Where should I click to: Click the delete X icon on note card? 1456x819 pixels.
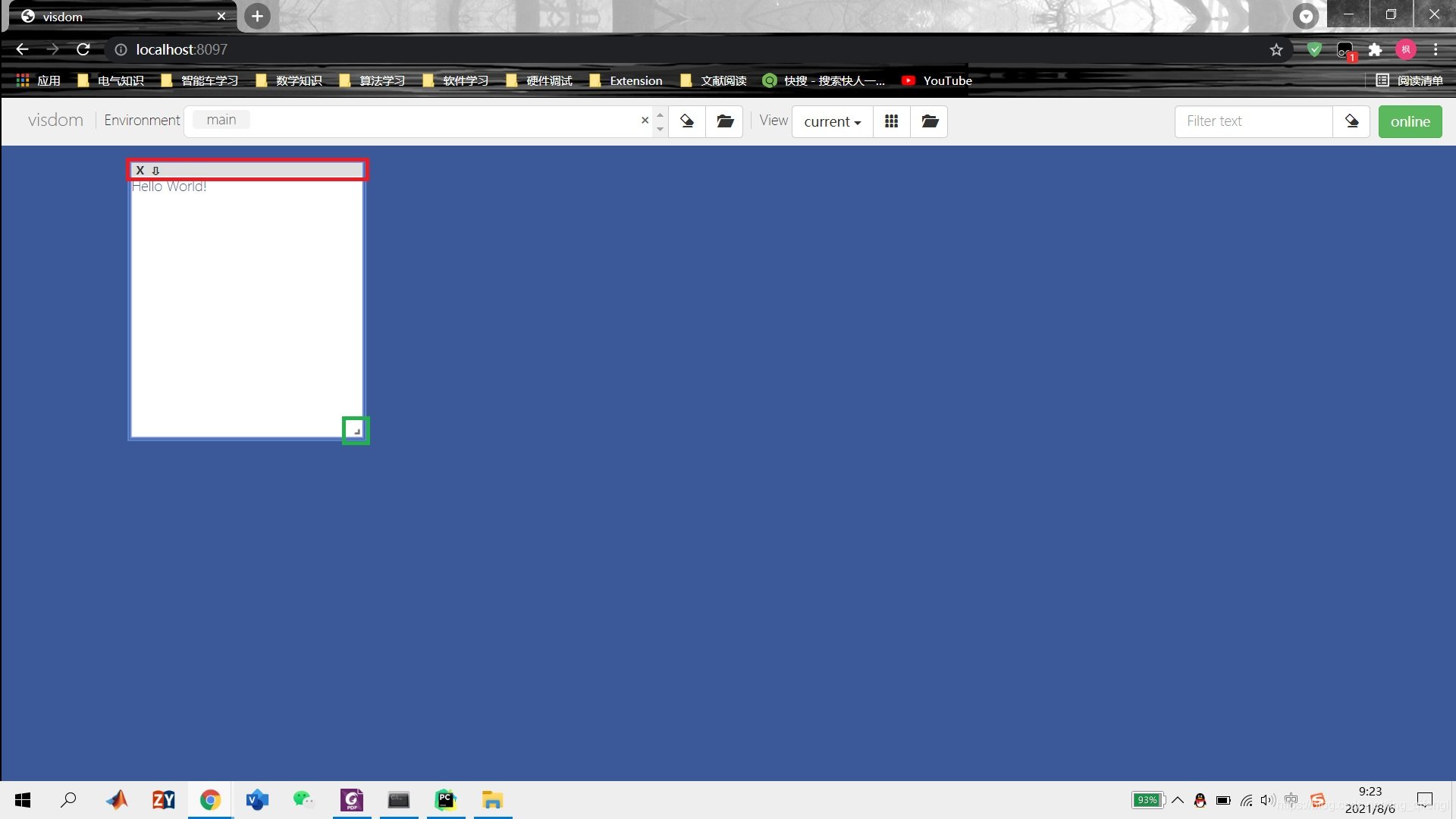(139, 170)
